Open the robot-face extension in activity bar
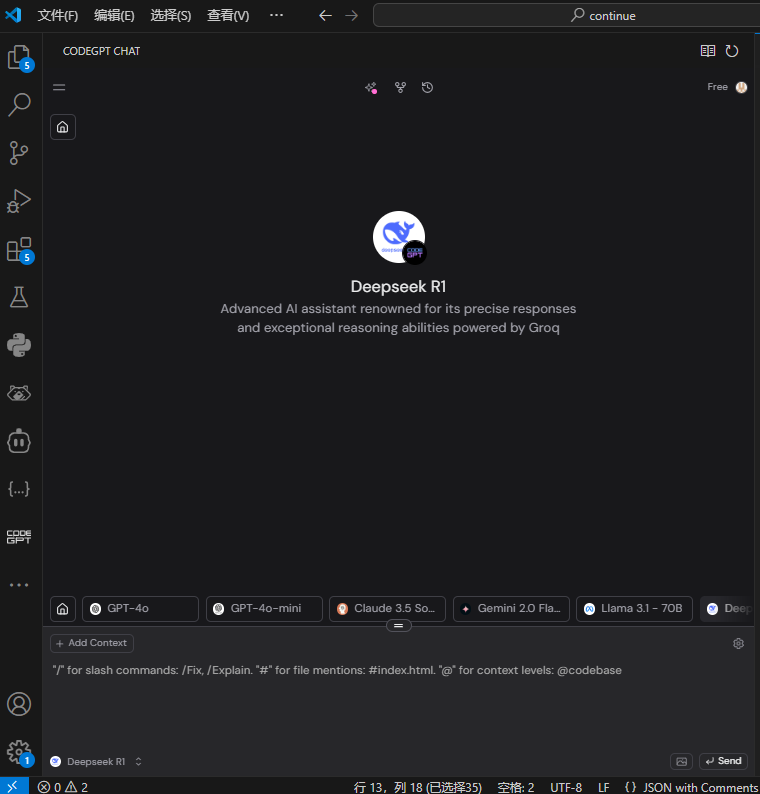The width and height of the screenshot is (760, 794). (x=19, y=441)
